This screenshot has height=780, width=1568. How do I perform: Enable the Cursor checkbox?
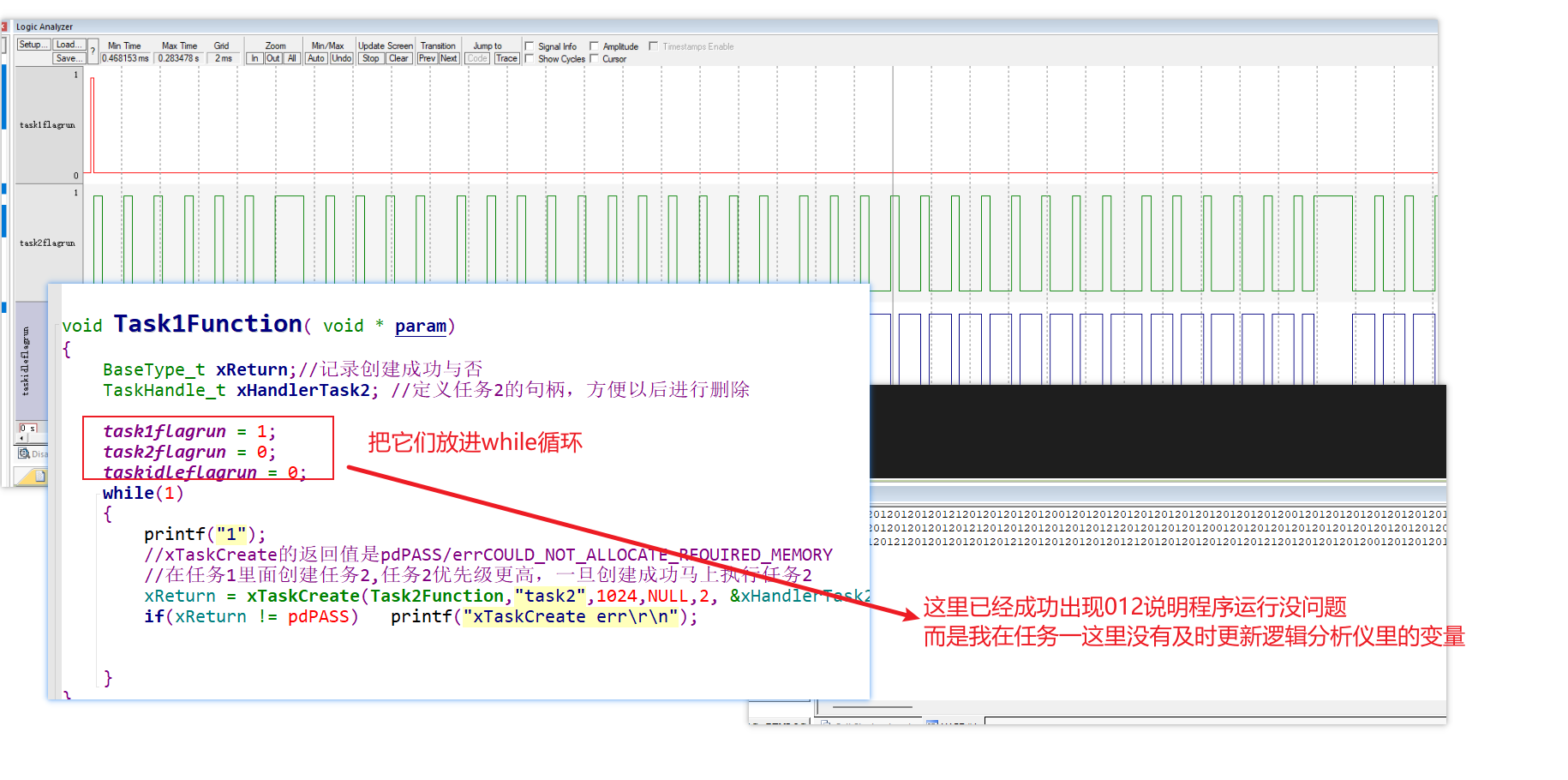(x=594, y=58)
